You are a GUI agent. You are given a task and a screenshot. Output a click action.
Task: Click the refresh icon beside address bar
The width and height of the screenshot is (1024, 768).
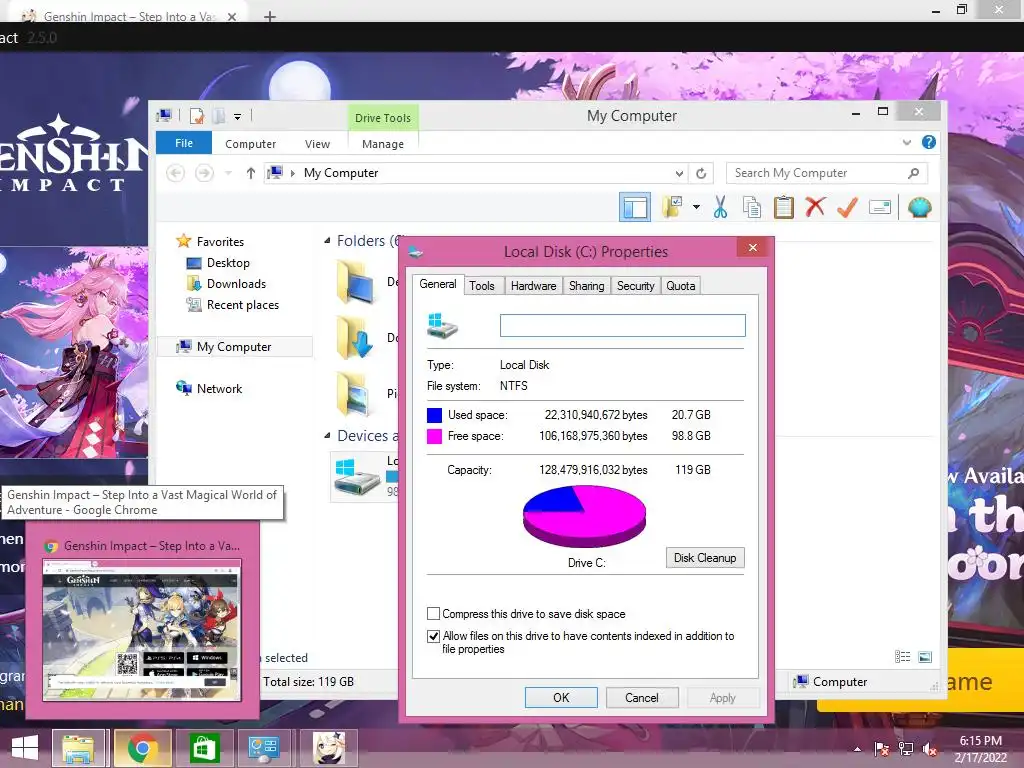click(x=701, y=173)
